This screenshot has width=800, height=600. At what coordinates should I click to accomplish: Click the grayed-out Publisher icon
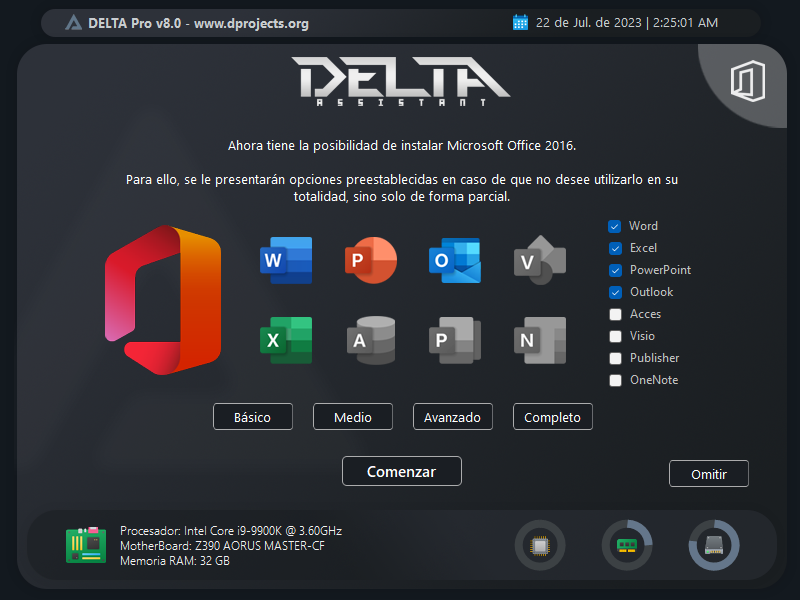[x=455, y=340]
